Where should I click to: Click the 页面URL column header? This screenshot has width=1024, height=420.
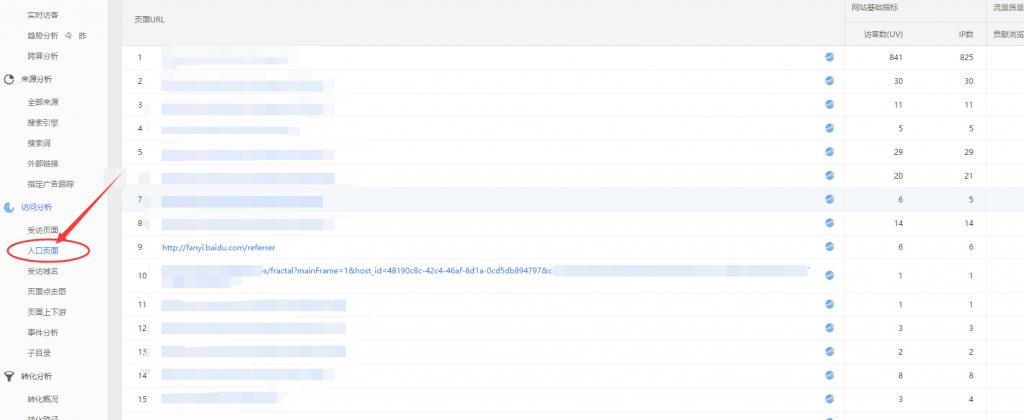point(149,20)
